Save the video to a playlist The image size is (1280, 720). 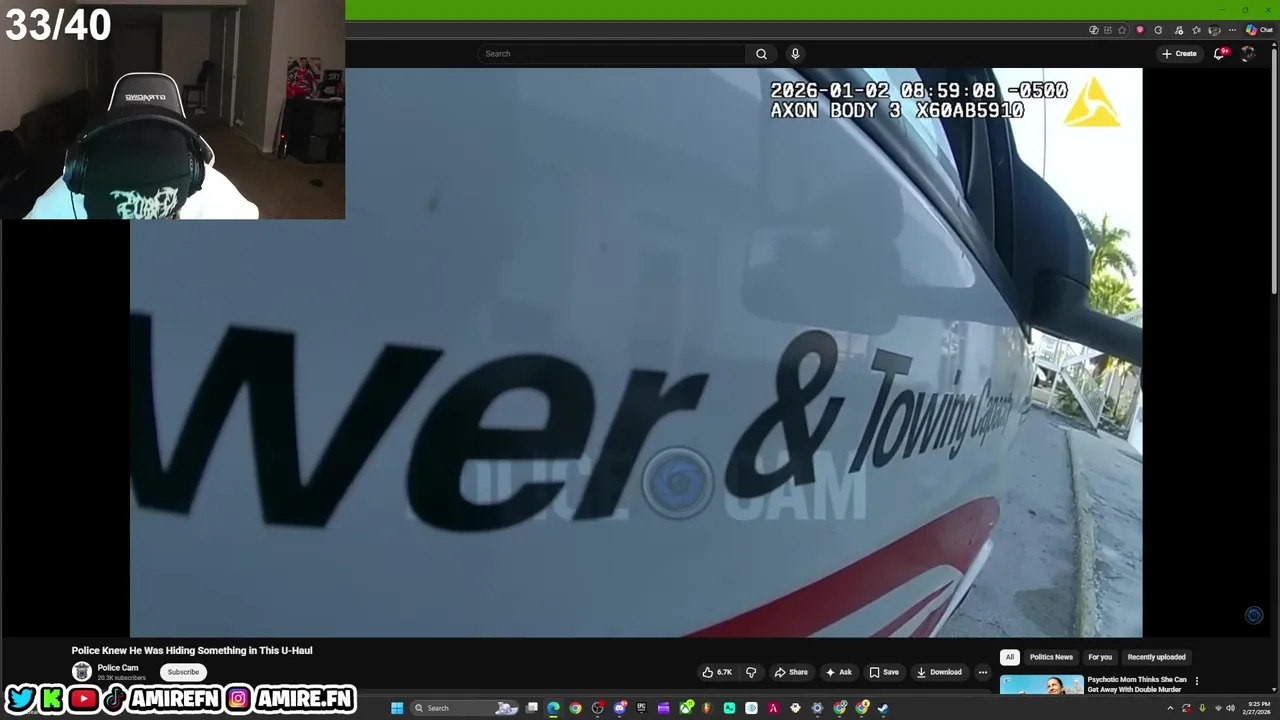pyautogui.click(x=884, y=672)
